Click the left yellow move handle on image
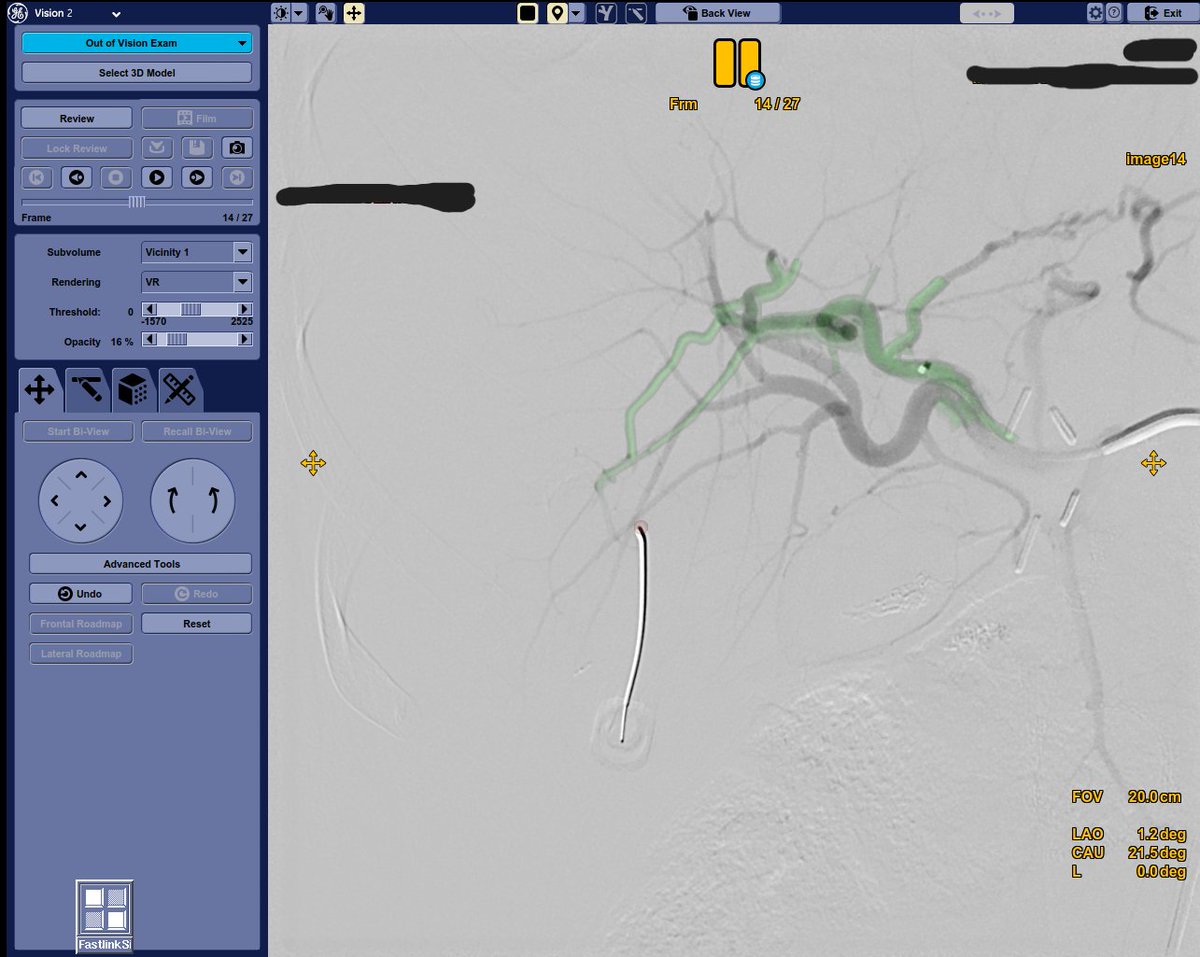Screen dimensions: 1200x957 click(x=313, y=463)
